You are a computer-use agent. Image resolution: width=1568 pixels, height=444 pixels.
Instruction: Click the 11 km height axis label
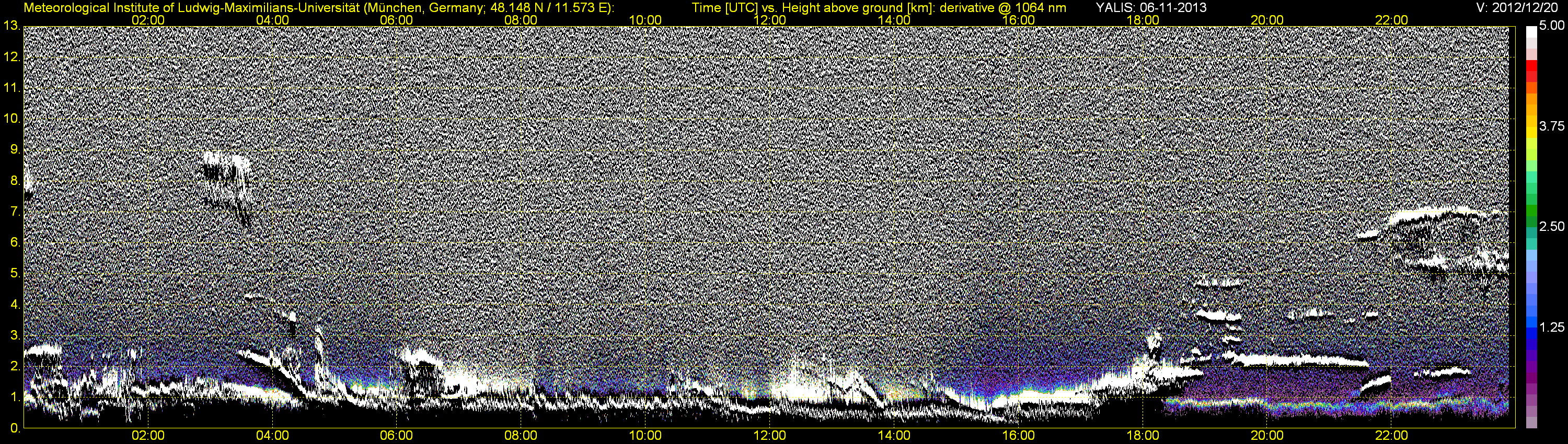click(x=11, y=88)
